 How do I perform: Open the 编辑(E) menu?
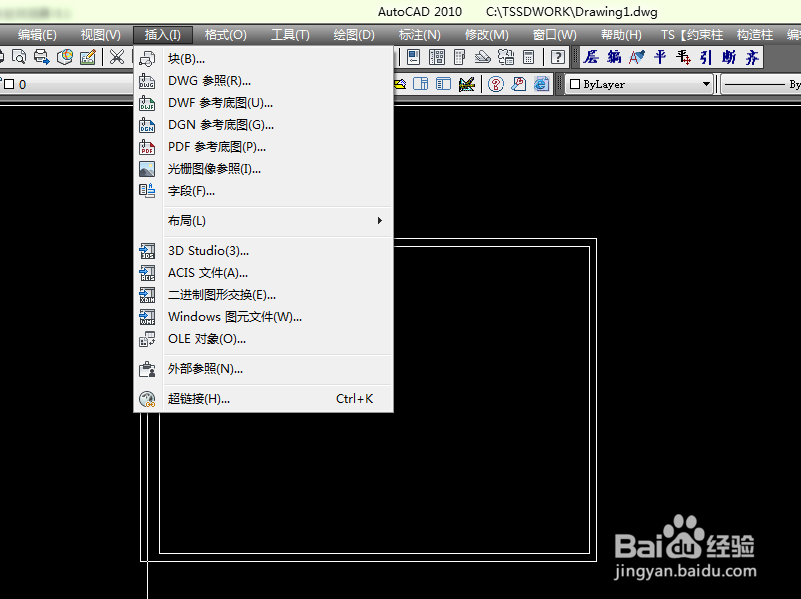[x=37, y=35]
